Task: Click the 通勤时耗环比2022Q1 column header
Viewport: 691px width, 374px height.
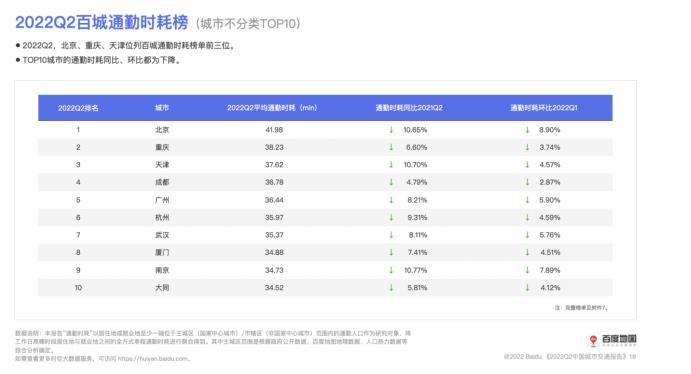Action: click(544, 108)
